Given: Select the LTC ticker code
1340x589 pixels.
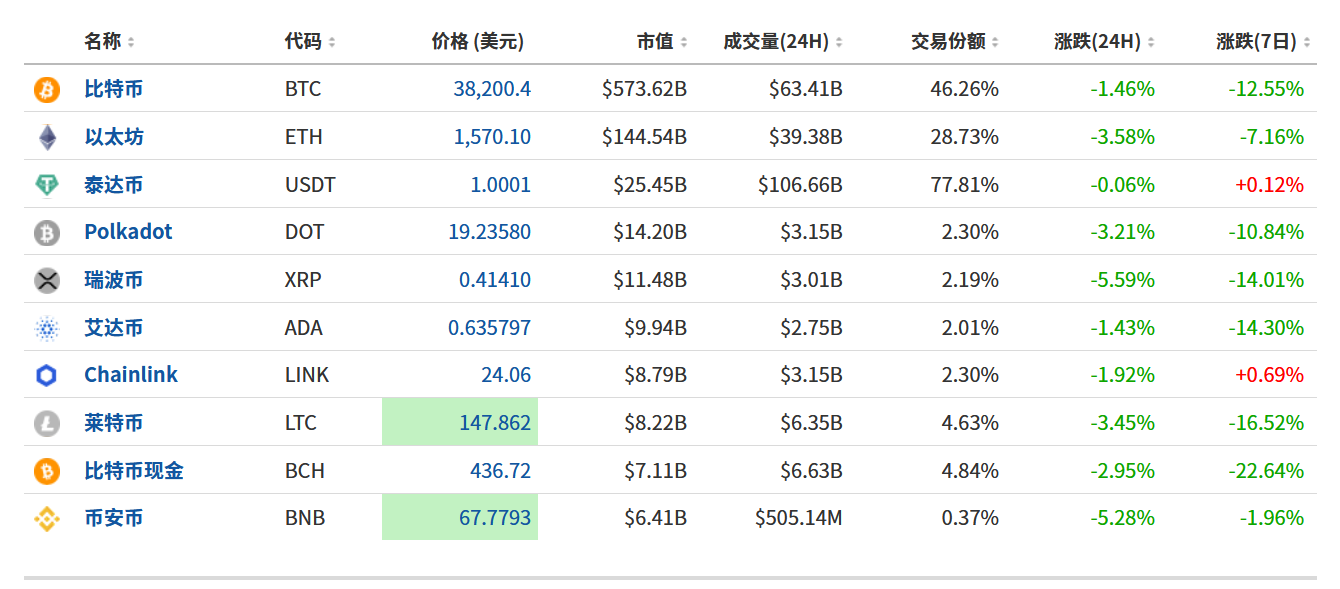Looking at the screenshot, I should pyautogui.click(x=301, y=423).
